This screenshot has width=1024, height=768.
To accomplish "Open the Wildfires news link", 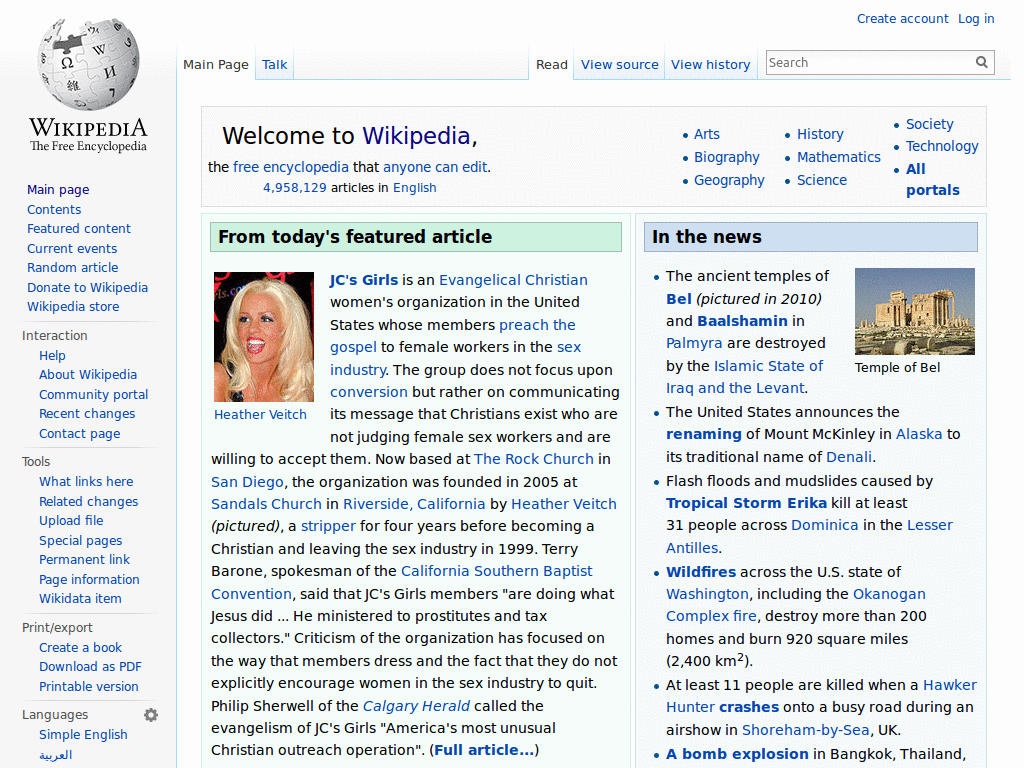I will pos(701,572).
